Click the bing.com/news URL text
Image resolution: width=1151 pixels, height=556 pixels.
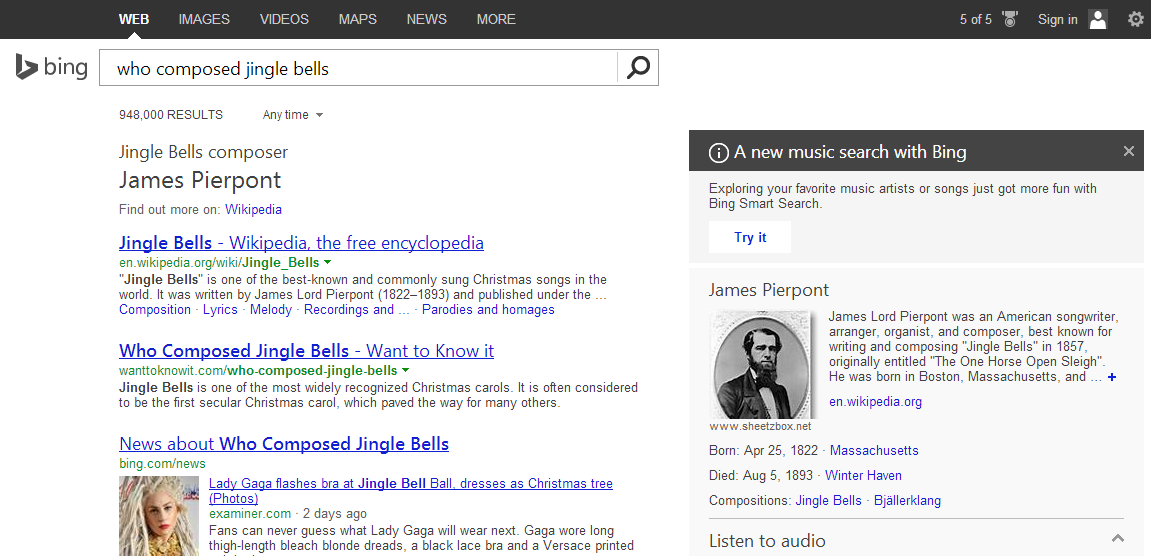coord(162,463)
